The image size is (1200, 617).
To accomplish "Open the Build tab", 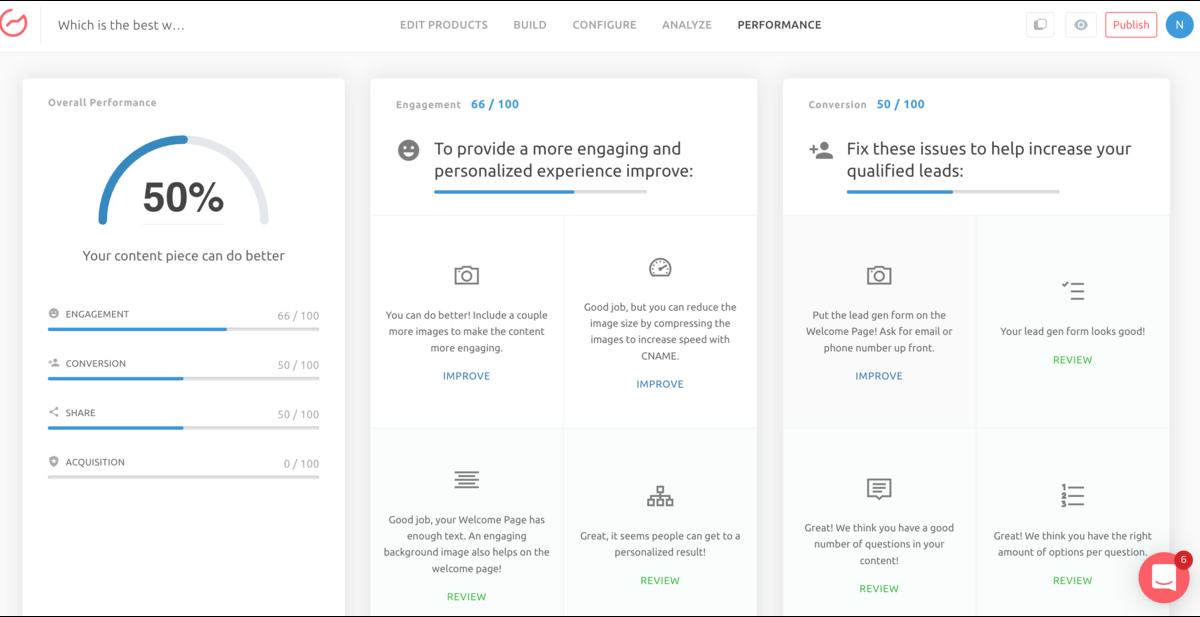I will click(x=530, y=25).
